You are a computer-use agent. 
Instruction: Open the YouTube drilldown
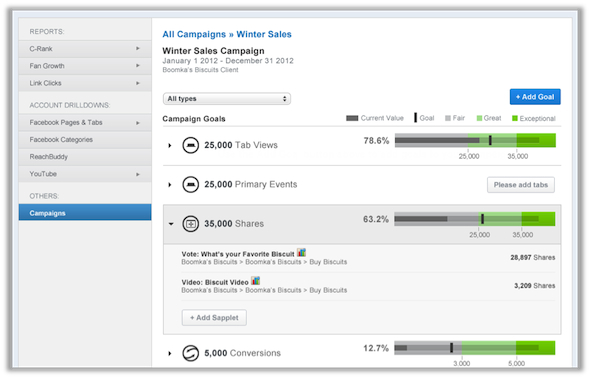pos(85,174)
